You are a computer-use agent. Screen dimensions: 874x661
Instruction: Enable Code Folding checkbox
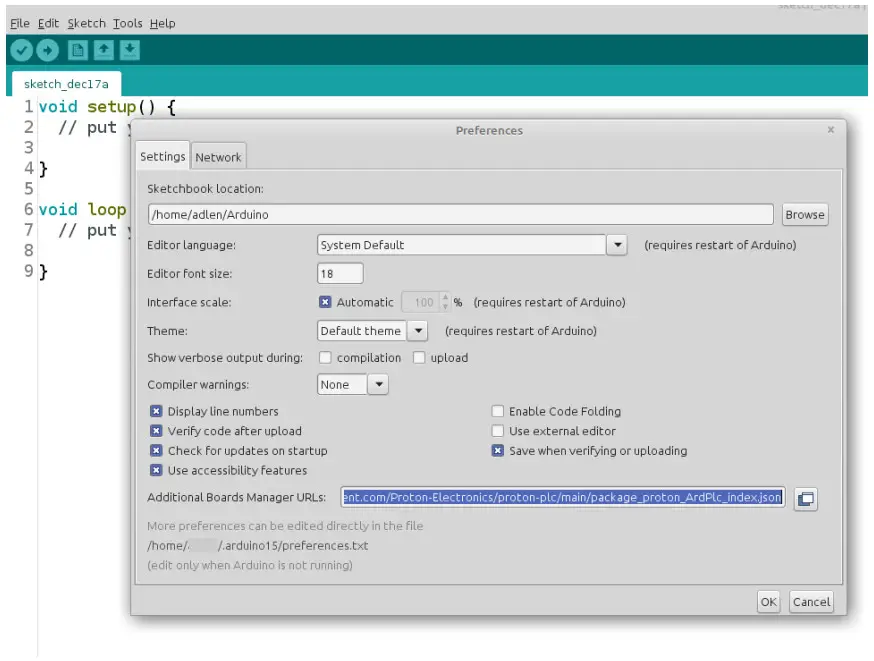coord(498,411)
